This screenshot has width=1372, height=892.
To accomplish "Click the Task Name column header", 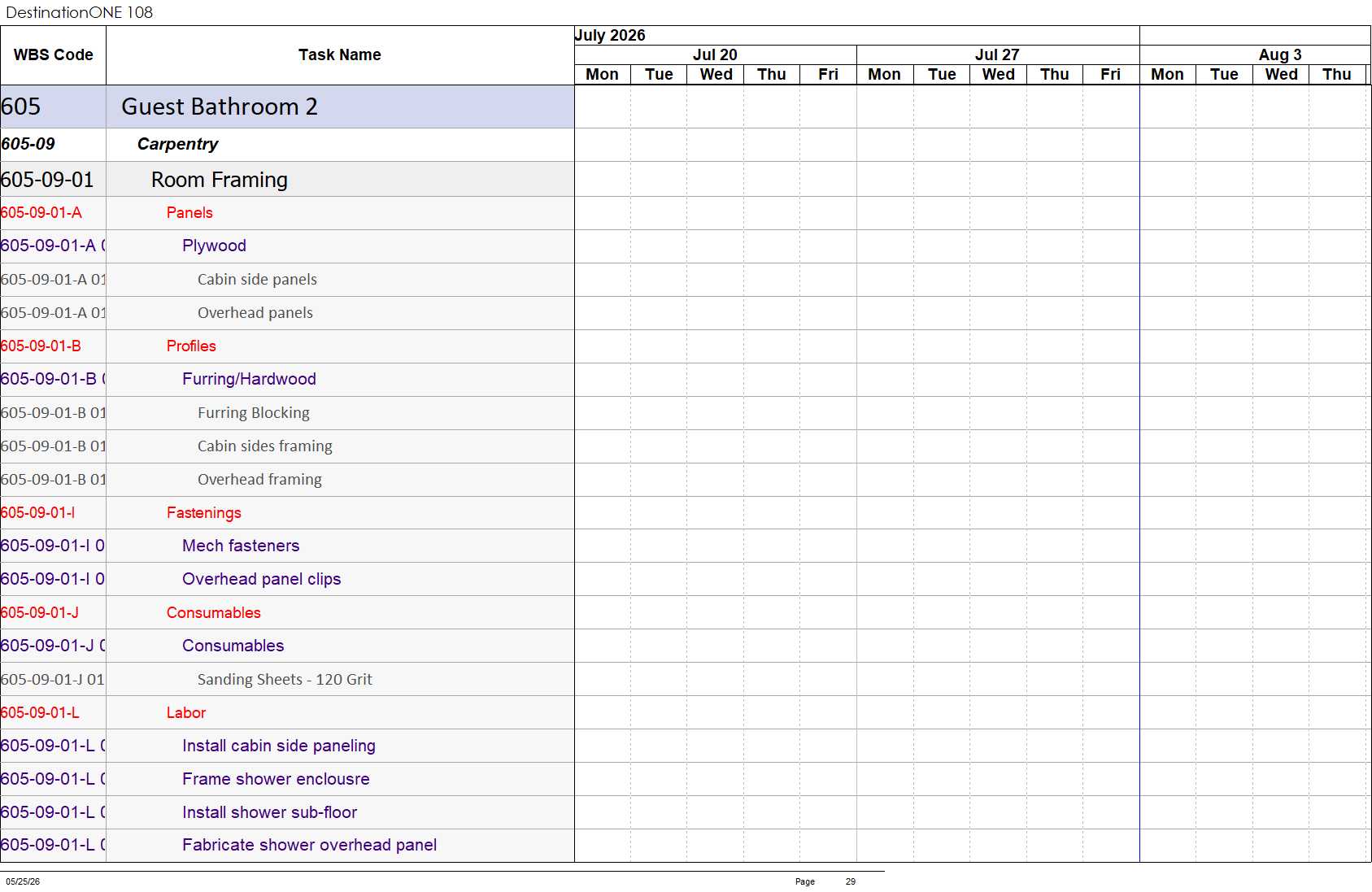I will [x=340, y=55].
